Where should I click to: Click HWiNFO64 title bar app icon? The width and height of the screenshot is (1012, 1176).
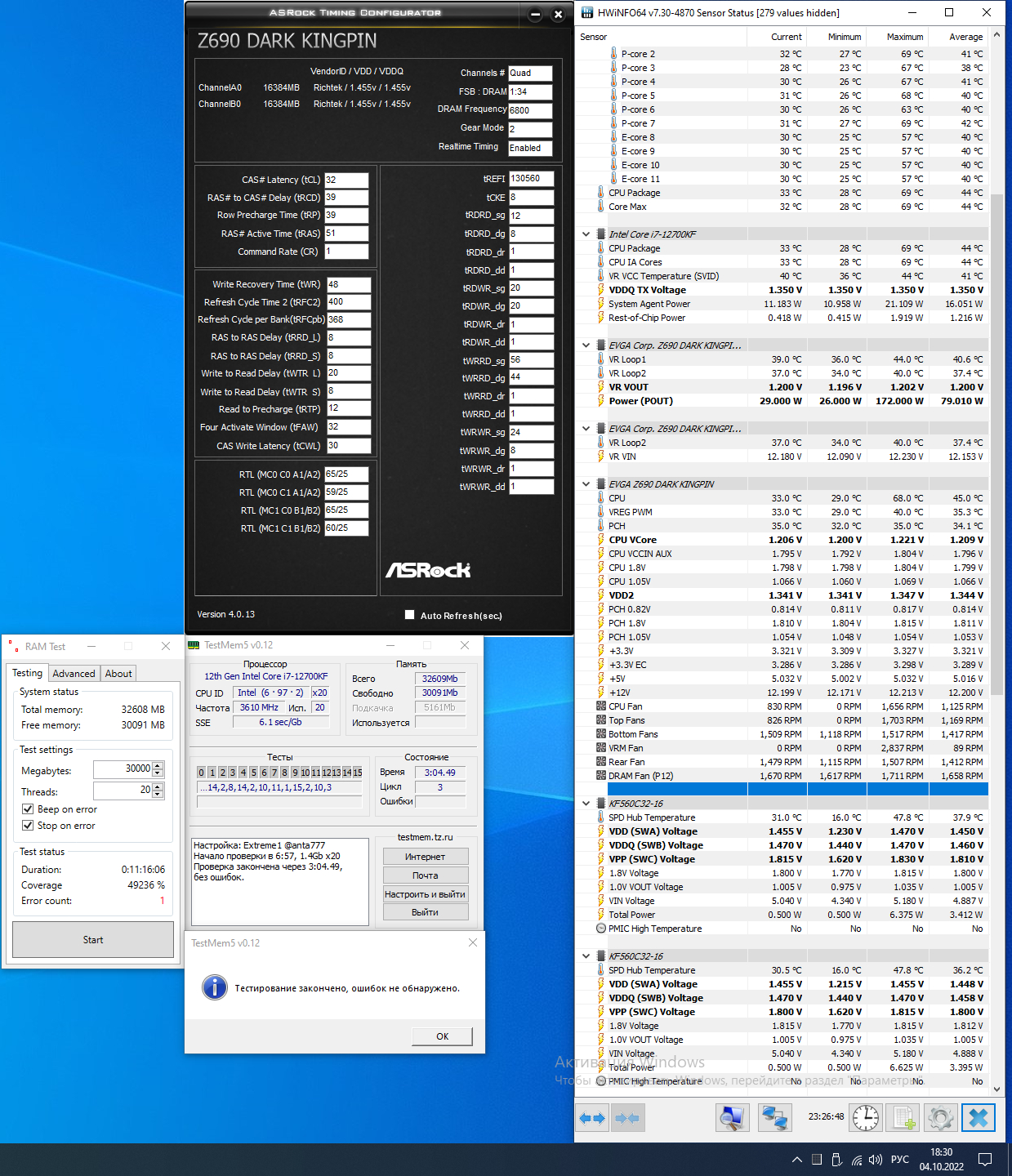[x=587, y=12]
